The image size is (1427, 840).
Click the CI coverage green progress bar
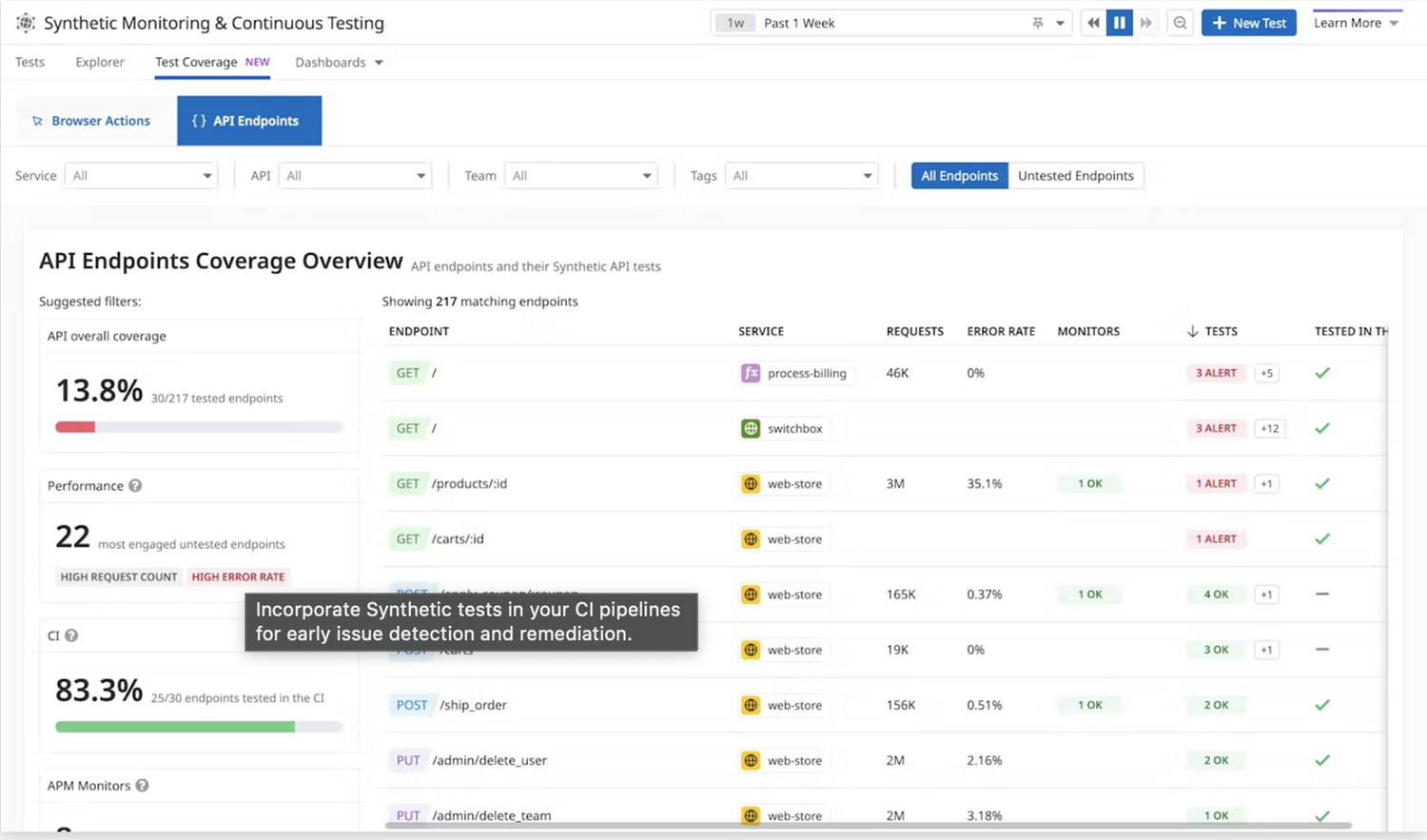coord(175,727)
